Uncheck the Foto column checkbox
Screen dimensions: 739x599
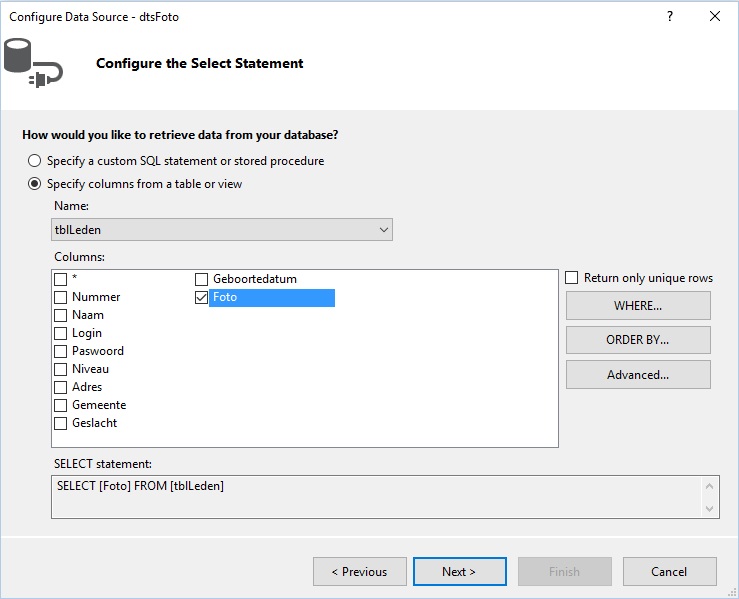click(201, 297)
